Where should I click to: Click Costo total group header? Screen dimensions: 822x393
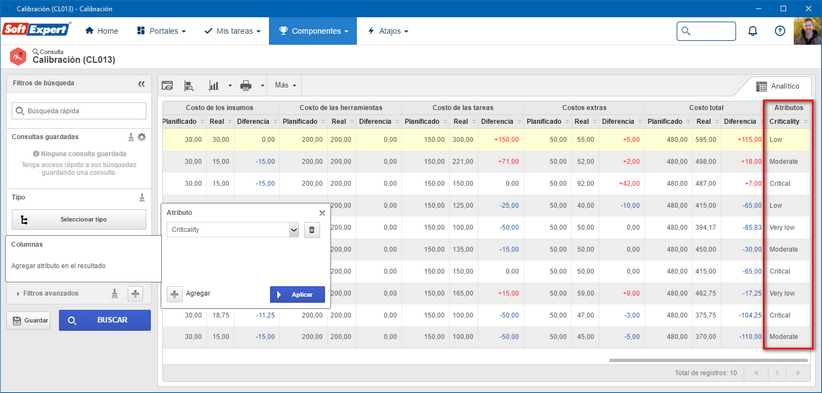pos(706,108)
